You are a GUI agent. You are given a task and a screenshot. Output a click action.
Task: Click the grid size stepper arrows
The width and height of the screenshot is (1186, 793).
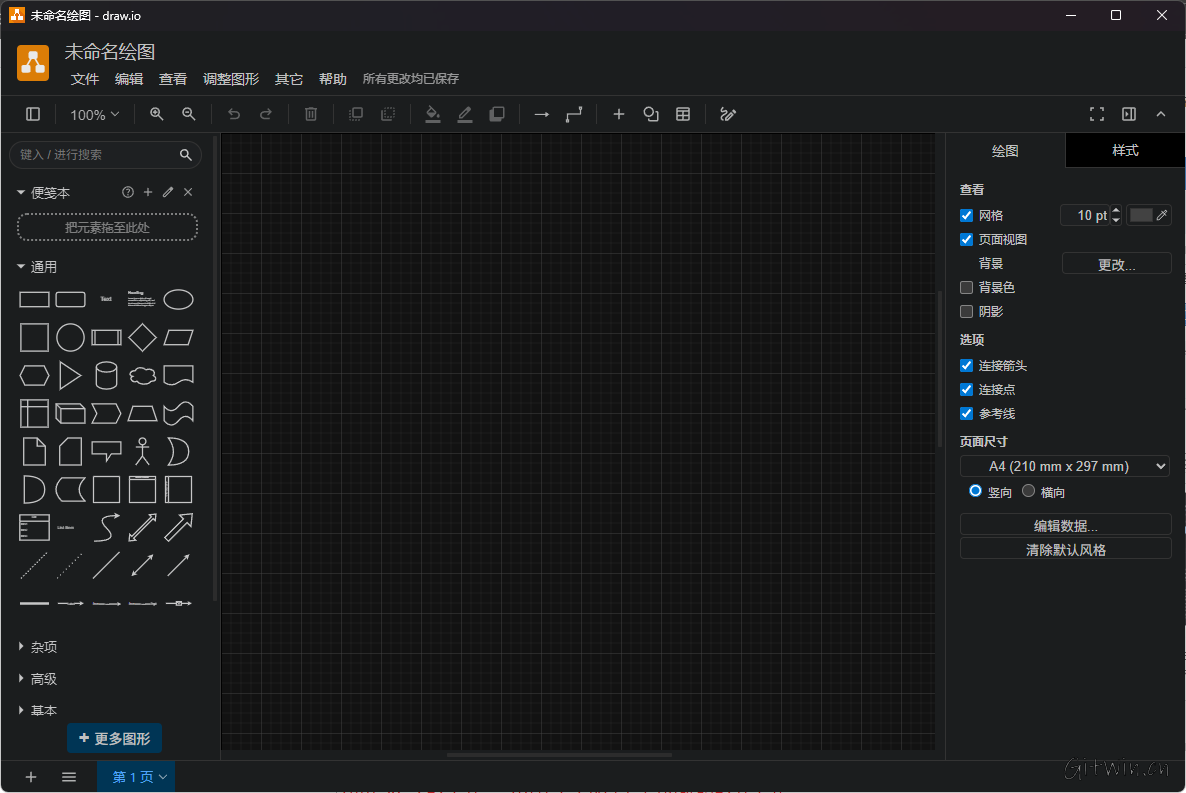[x=1116, y=216]
